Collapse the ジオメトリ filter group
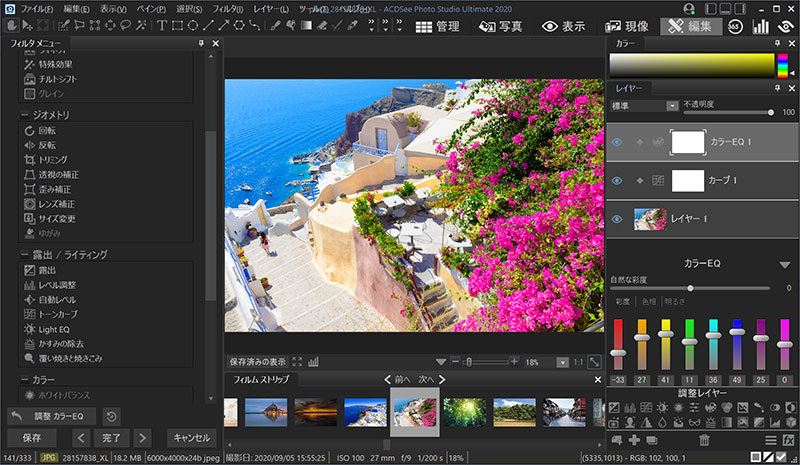800x465 pixels. 24,115
